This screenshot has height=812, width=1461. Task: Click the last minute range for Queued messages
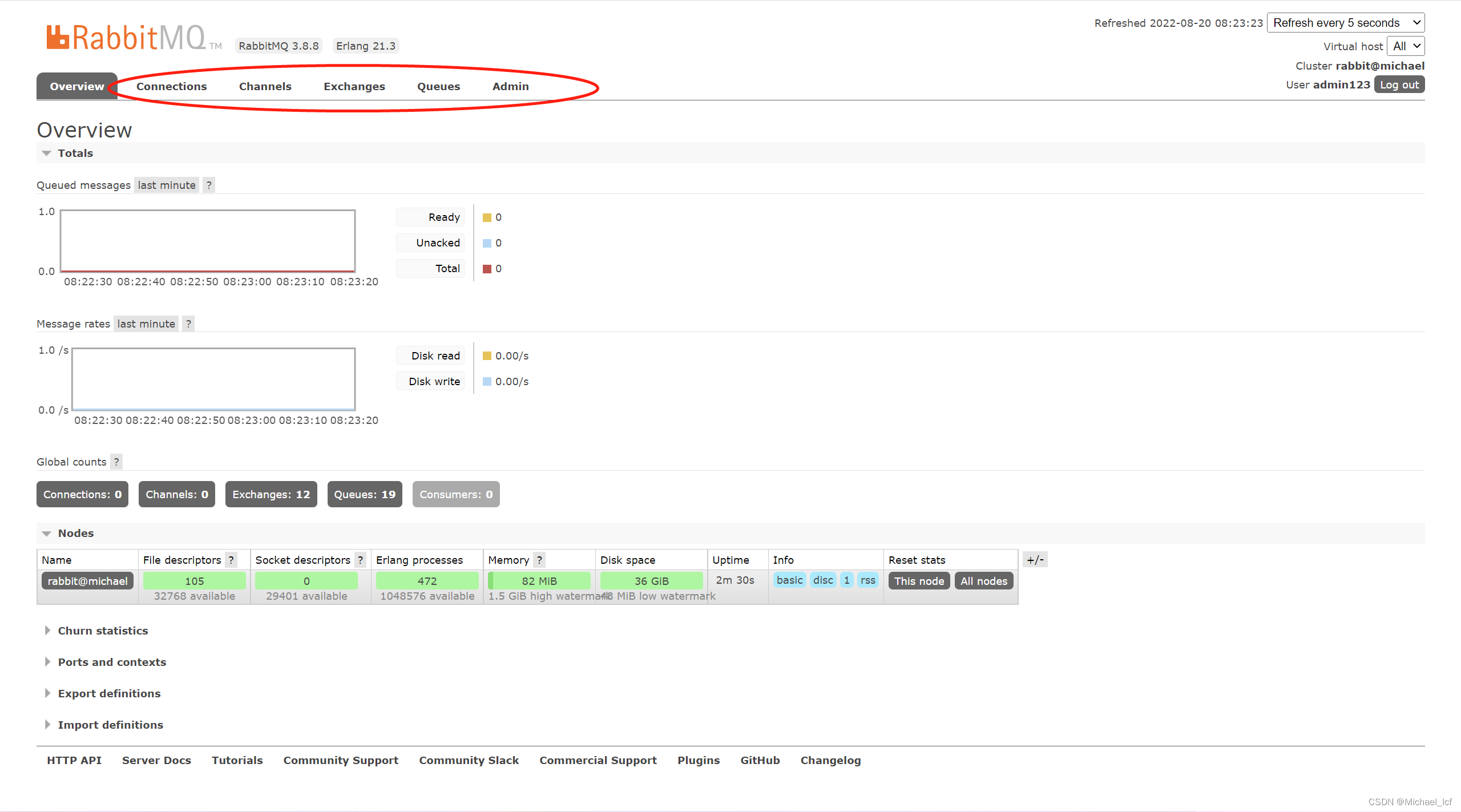click(167, 185)
